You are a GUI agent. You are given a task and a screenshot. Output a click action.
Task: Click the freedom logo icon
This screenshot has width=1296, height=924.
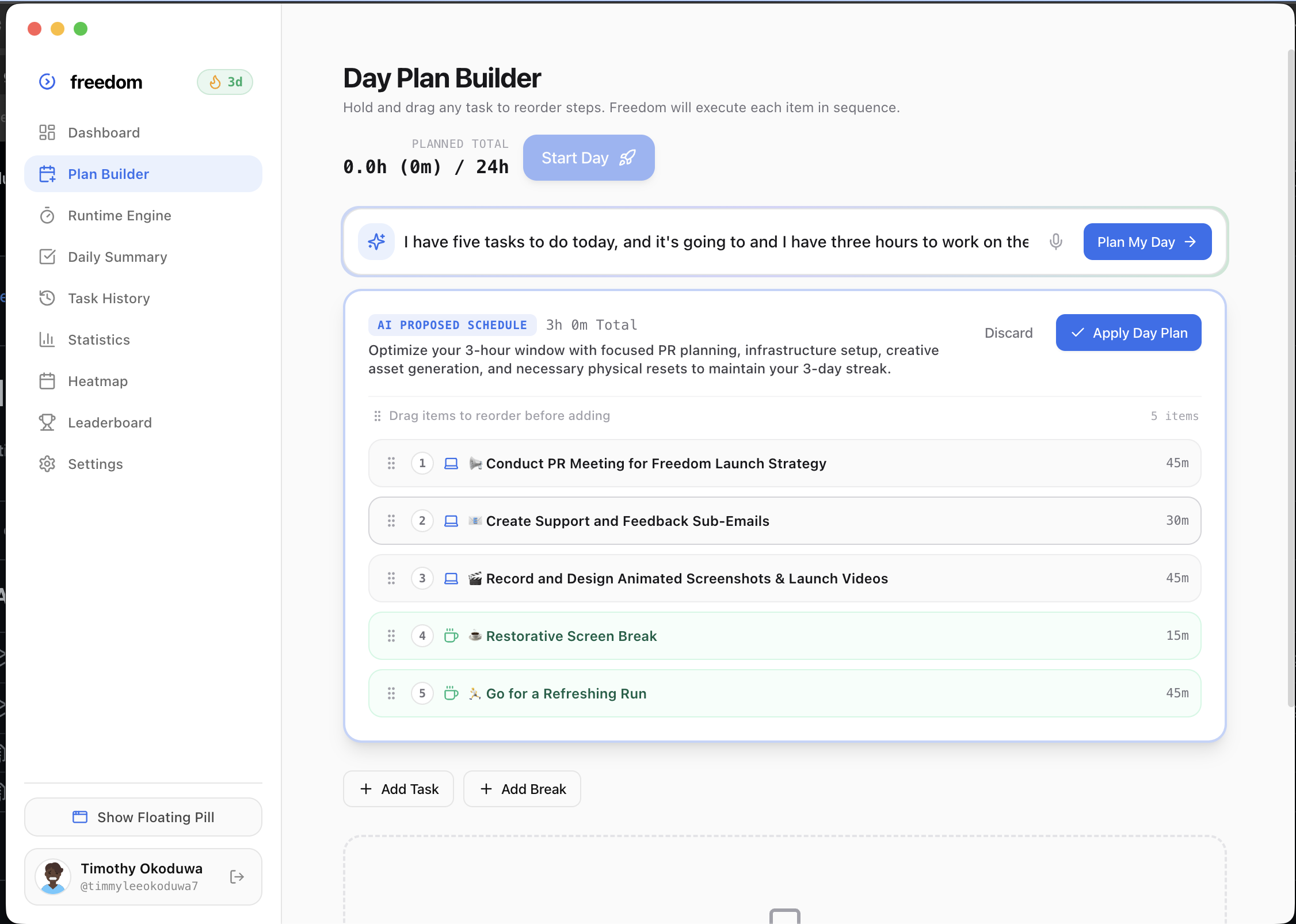point(47,82)
